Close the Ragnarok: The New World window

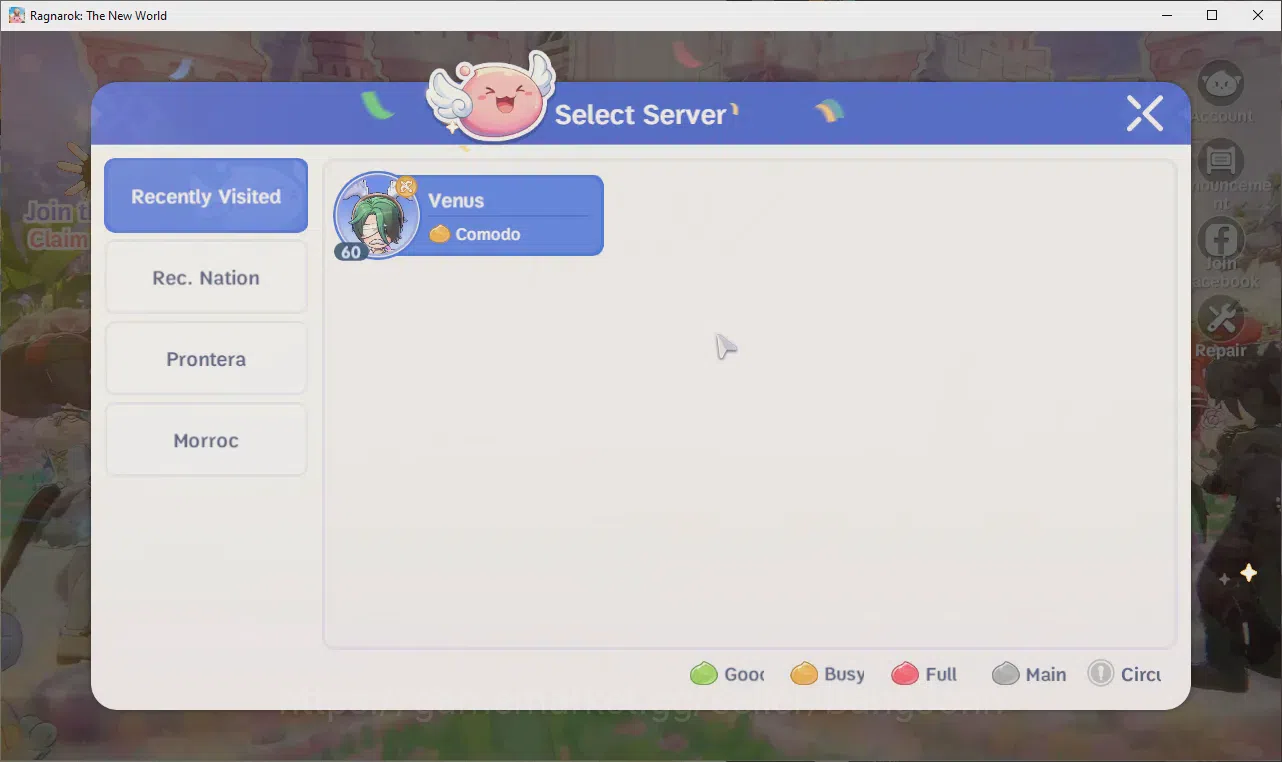1258,15
